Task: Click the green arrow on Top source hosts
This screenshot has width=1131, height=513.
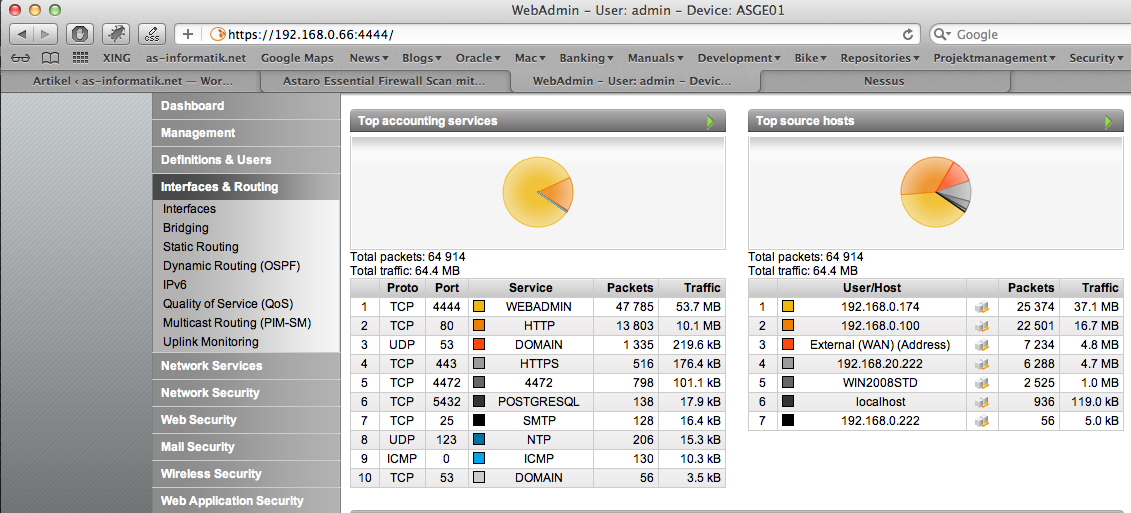Action: [x=1108, y=121]
